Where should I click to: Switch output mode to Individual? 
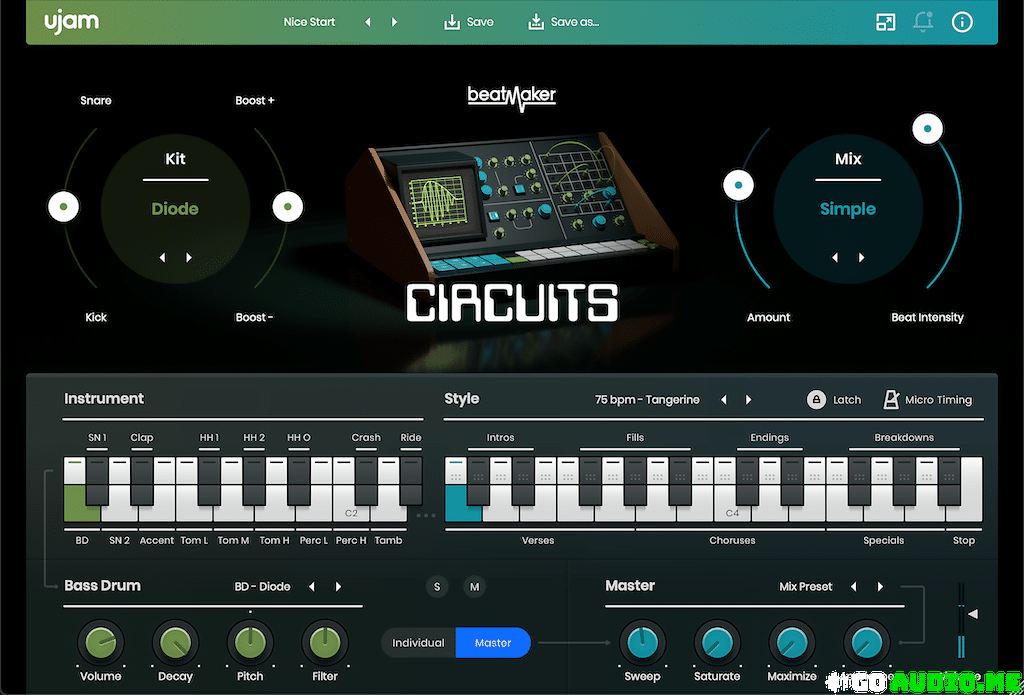click(x=418, y=643)
